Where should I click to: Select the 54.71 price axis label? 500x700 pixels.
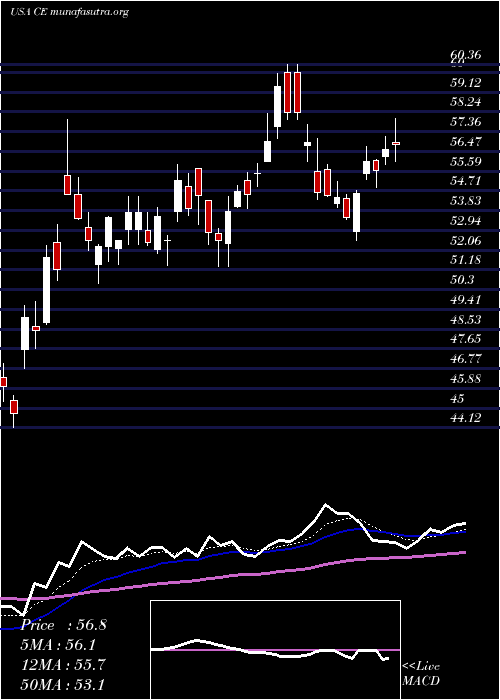(466, 181)
